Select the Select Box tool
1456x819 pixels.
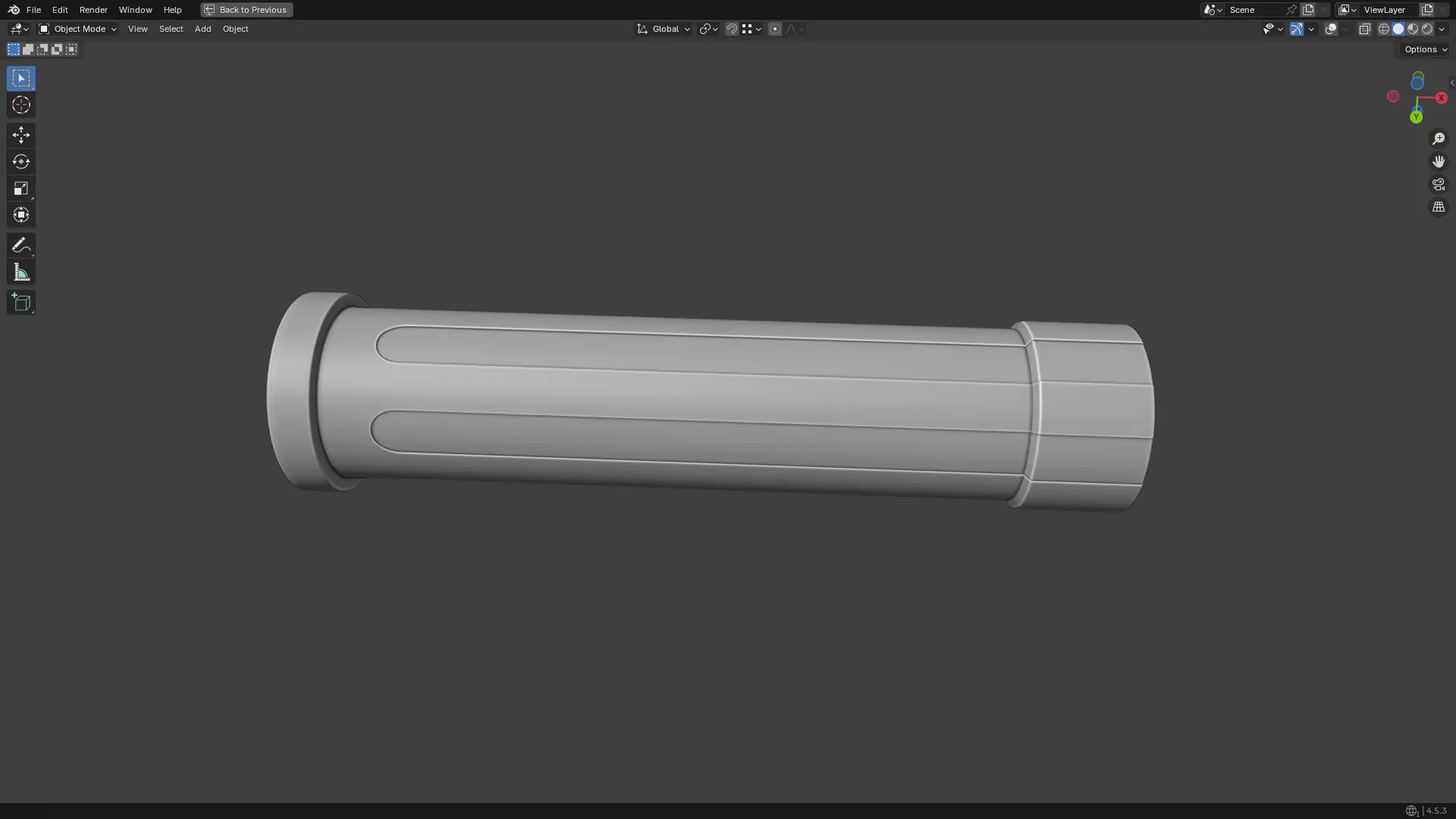click(21, 78)
